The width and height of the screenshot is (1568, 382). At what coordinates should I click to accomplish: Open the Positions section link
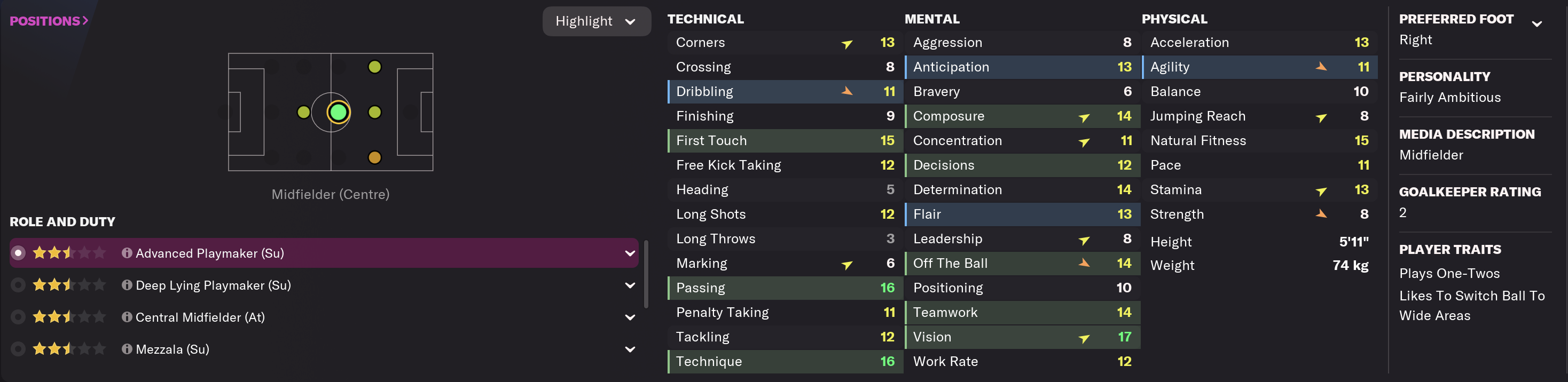point(49,21)
